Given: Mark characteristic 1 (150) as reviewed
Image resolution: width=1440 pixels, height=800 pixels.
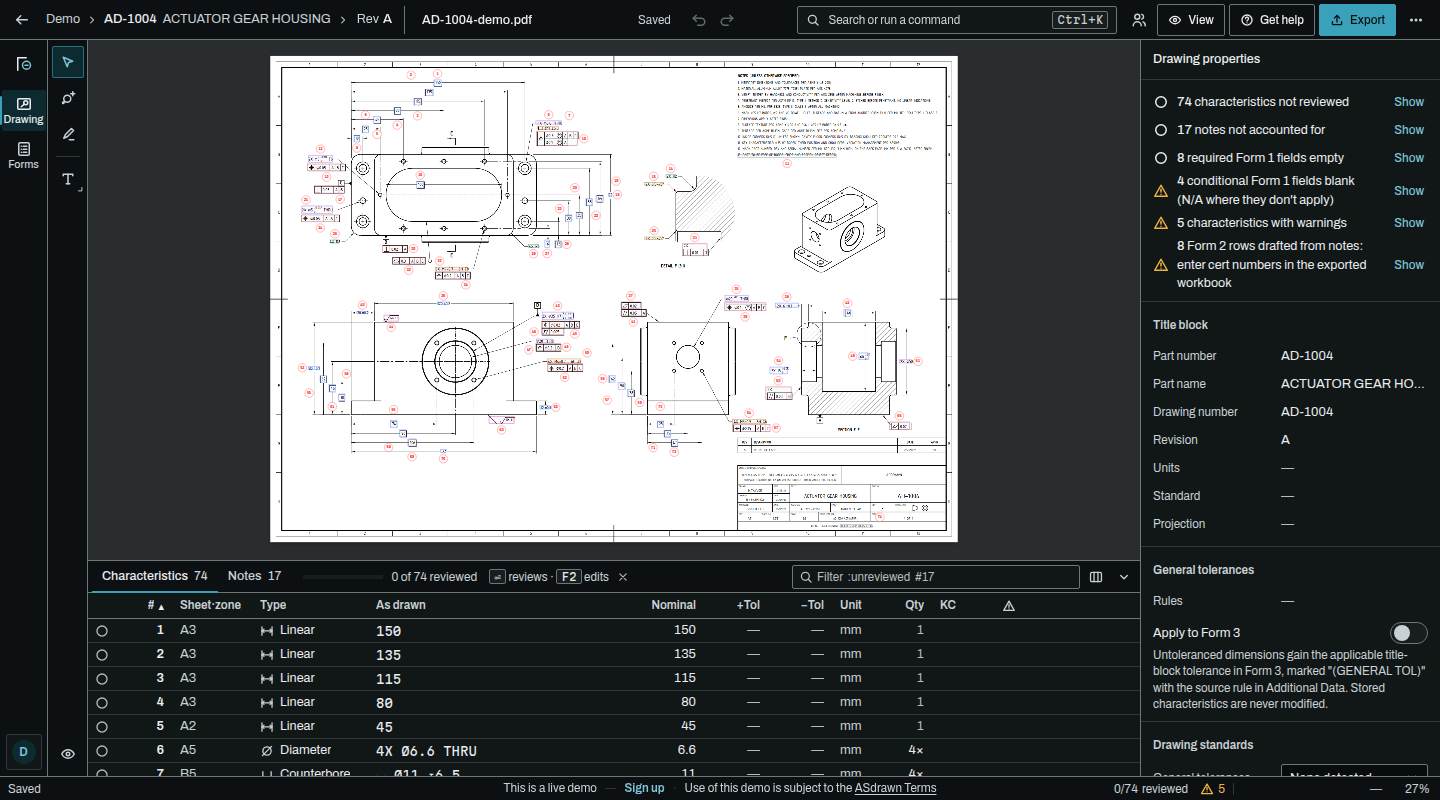Looking at the screenshot, I should click(x=102, y=630).
